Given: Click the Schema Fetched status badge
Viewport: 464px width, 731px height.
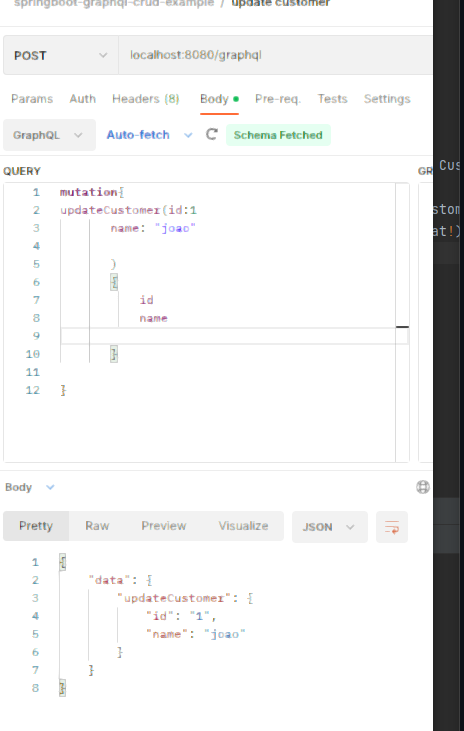Looking at the screenshot, I should coord(278,135).
